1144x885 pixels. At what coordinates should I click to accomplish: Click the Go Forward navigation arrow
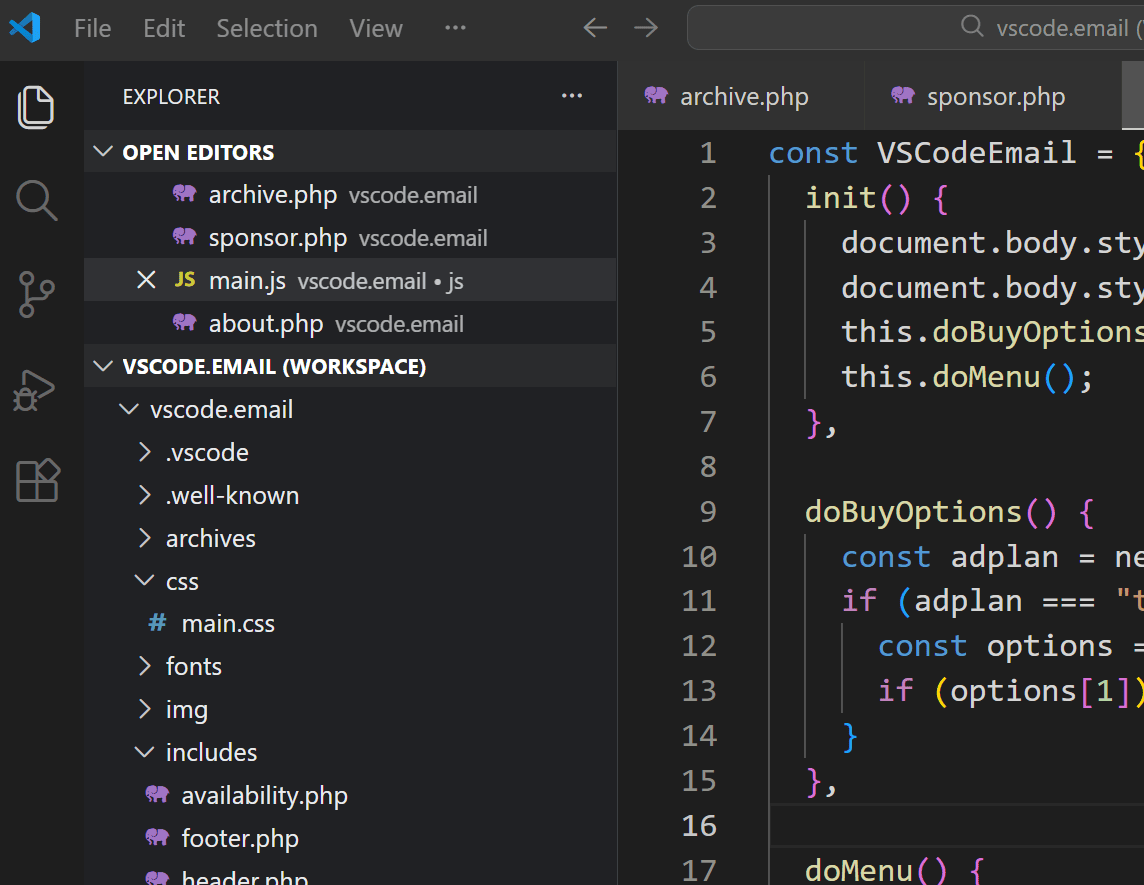click(x=646, y=28)
